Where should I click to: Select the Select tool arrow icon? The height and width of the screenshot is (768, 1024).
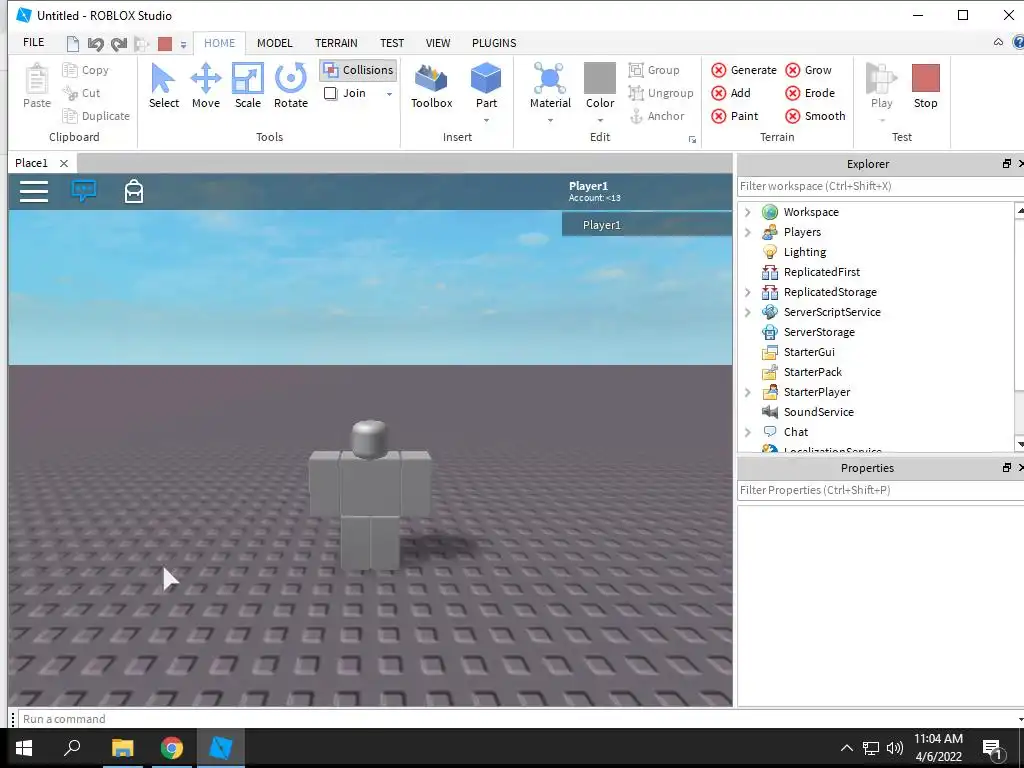(x=163, y=78)
